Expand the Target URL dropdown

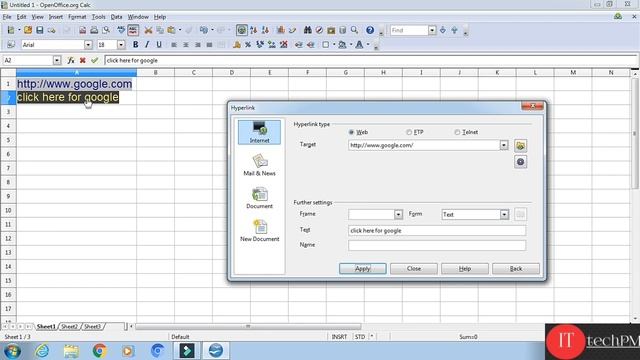[504, 145]
